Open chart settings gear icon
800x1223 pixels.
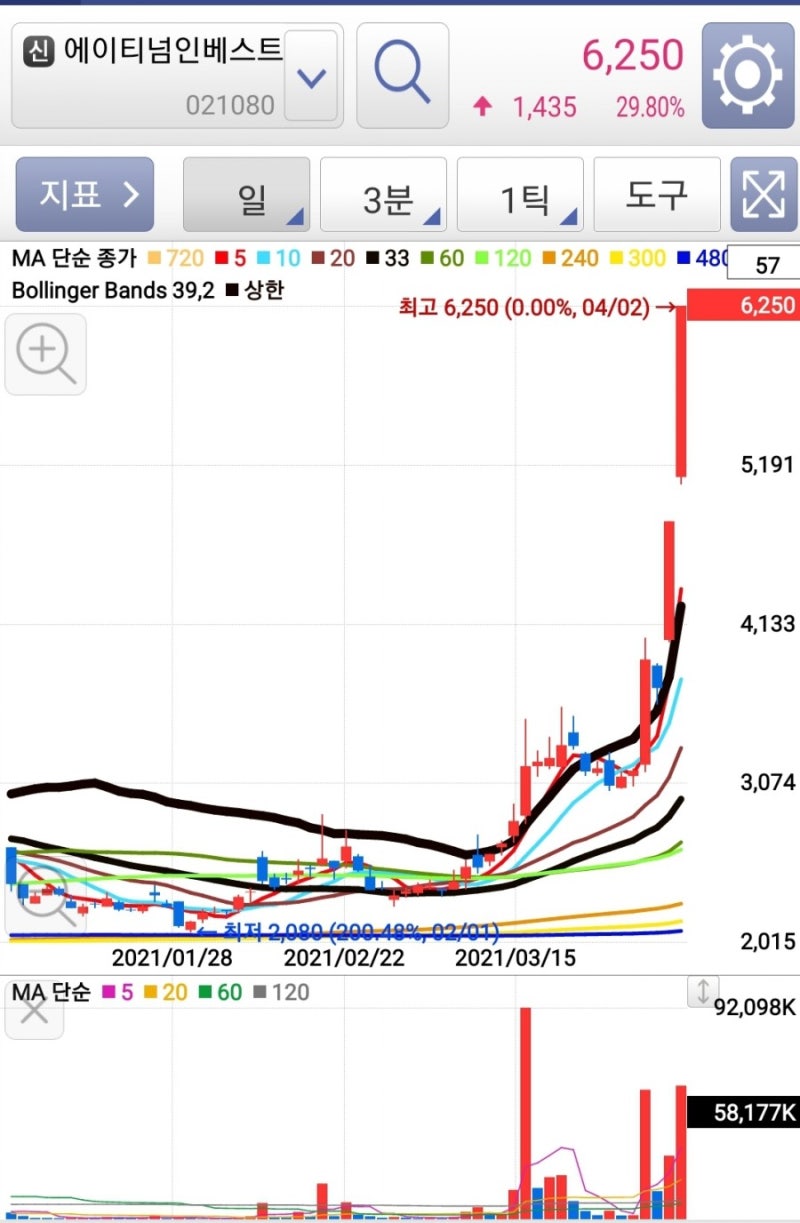point(748,75)
